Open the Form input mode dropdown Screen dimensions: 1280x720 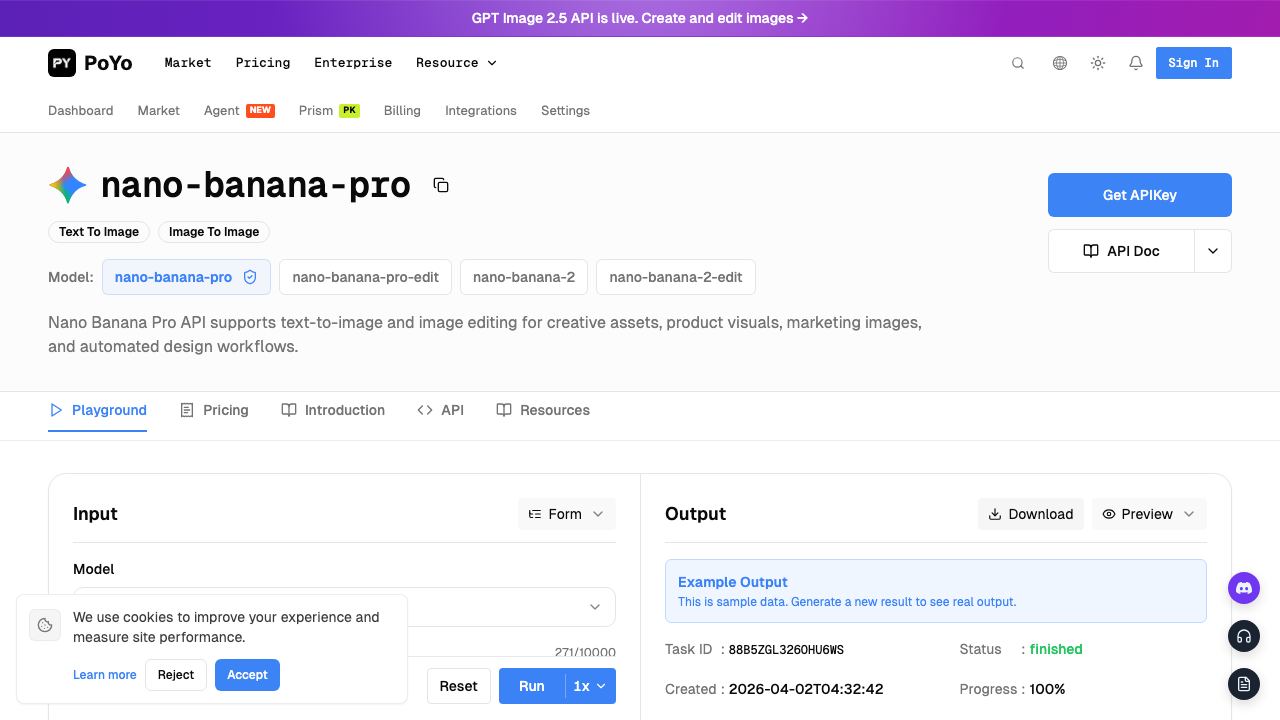point(566,514)
